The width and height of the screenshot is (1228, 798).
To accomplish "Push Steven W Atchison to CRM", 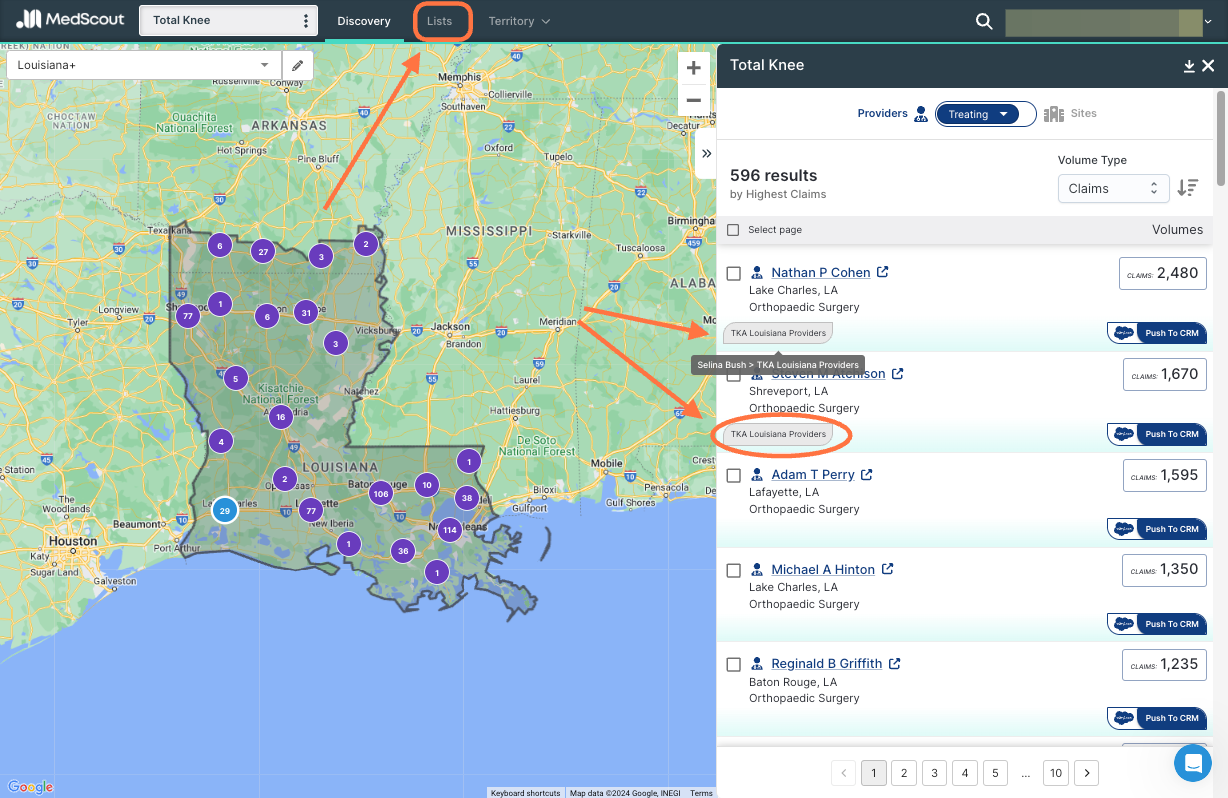I will coord(1157,434).
